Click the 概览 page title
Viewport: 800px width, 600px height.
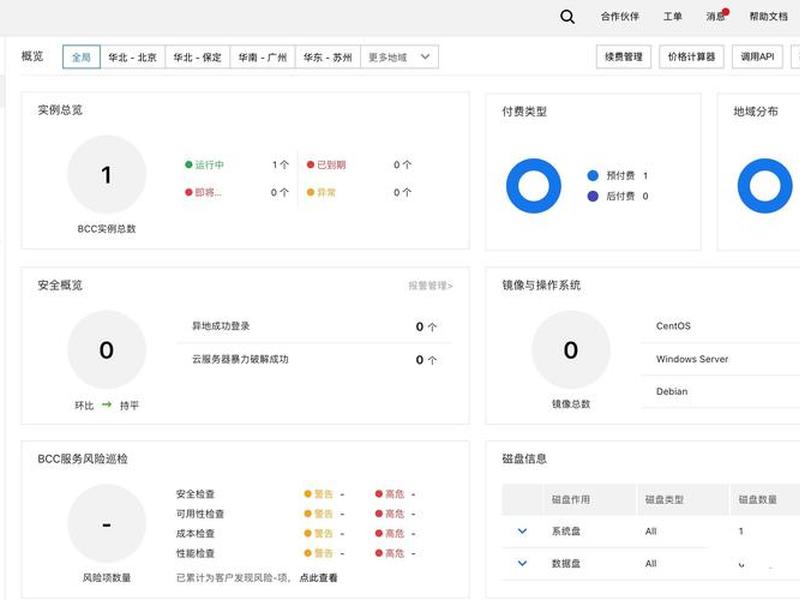(x=32, y=56)
